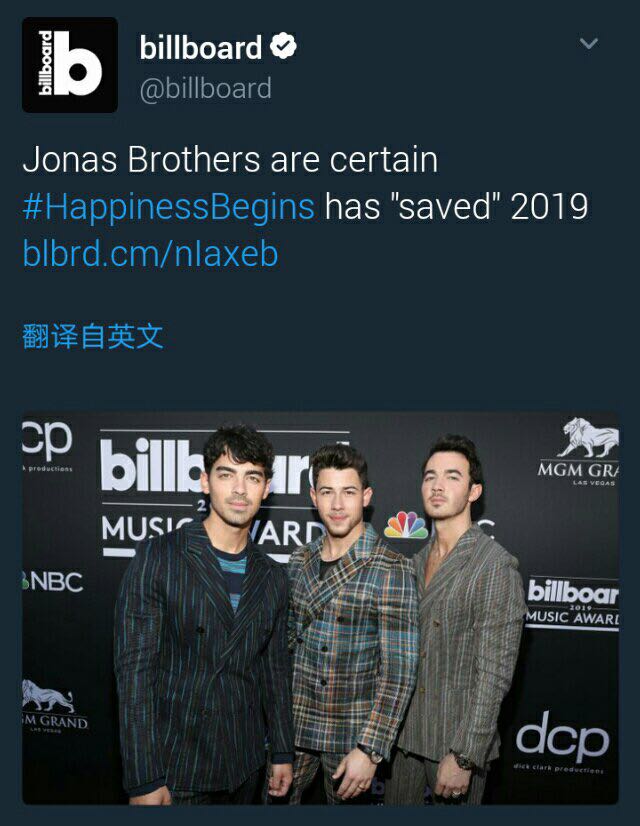Tap the man in dark striped suit
The height and width of the screenshot is (826, 640).
pos(203,616)
